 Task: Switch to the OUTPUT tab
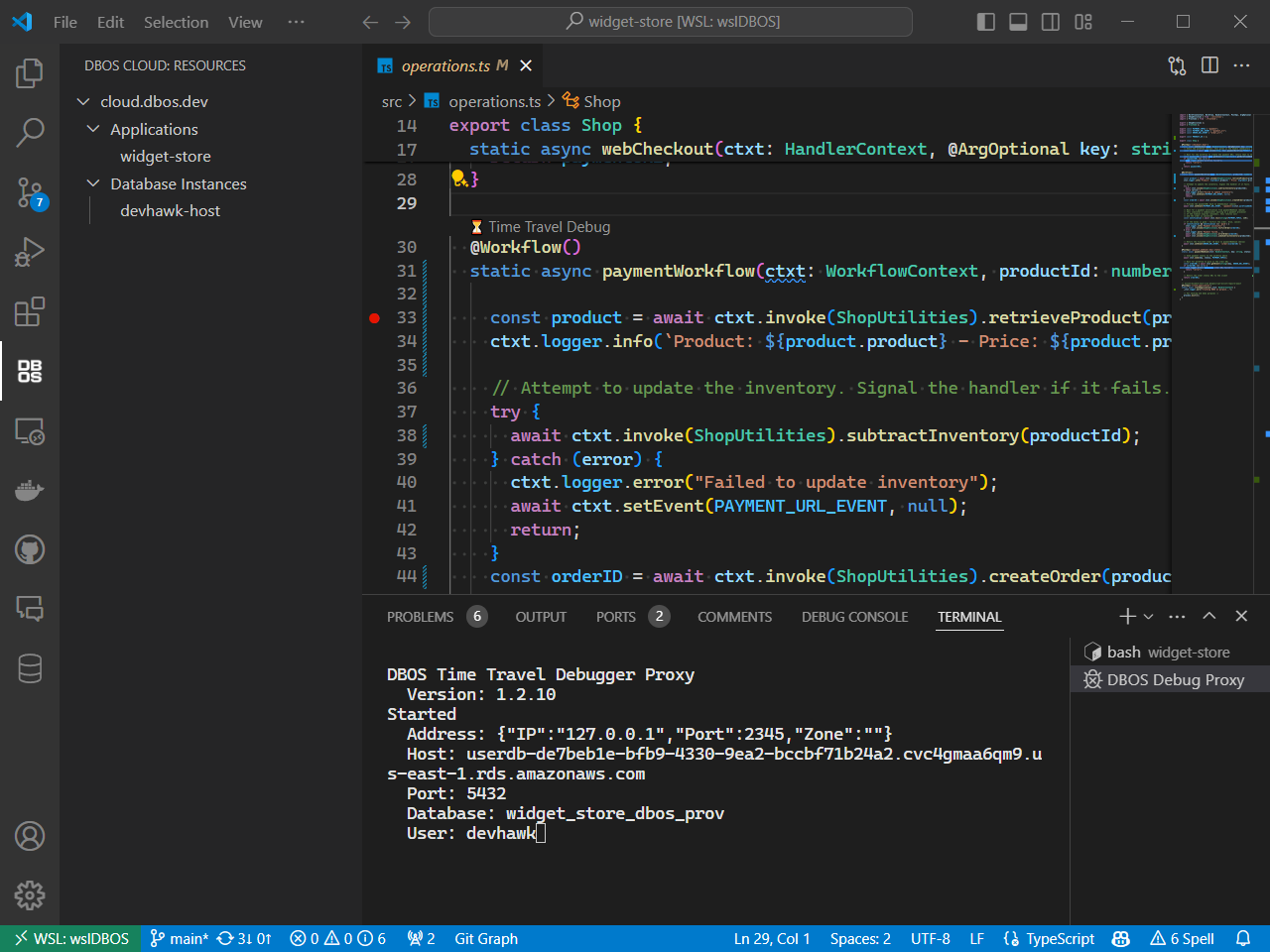point(541,617)
